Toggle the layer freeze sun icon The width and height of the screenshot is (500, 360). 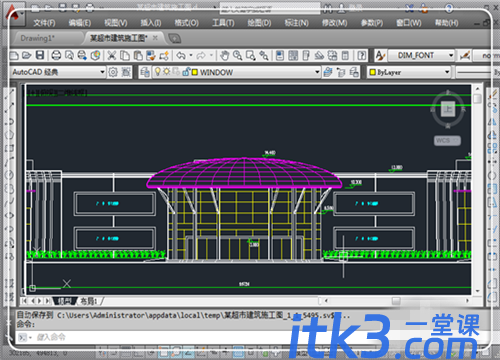click(166, 72)
